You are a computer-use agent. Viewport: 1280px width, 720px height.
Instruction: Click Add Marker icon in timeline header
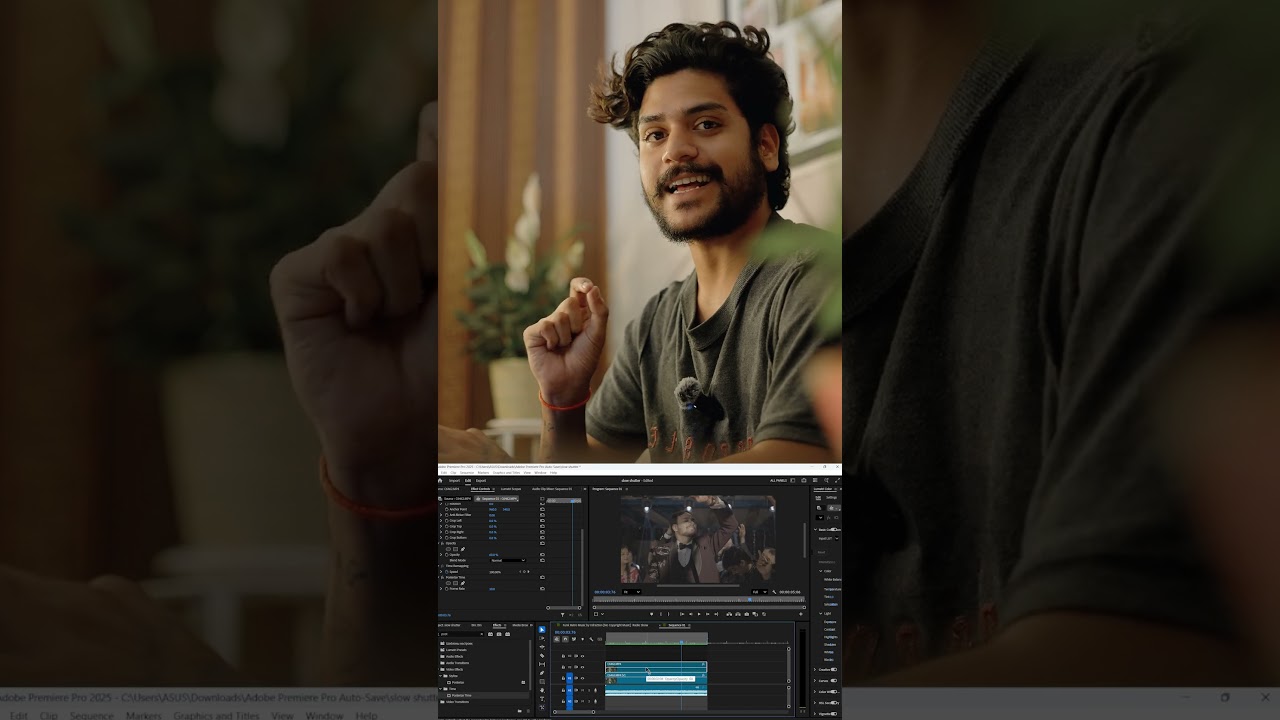(582, 639)
